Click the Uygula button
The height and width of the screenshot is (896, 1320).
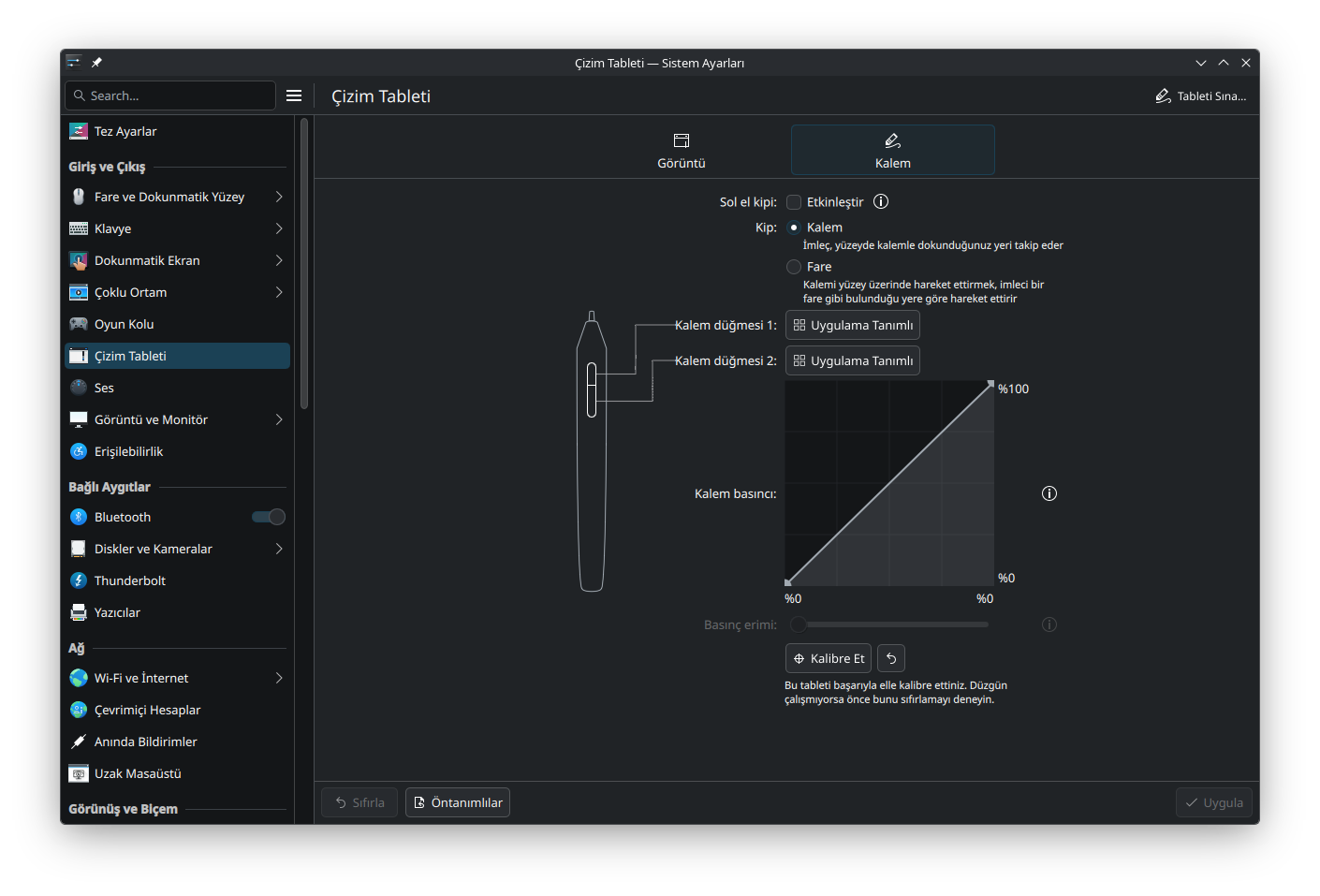[1214, 802]
